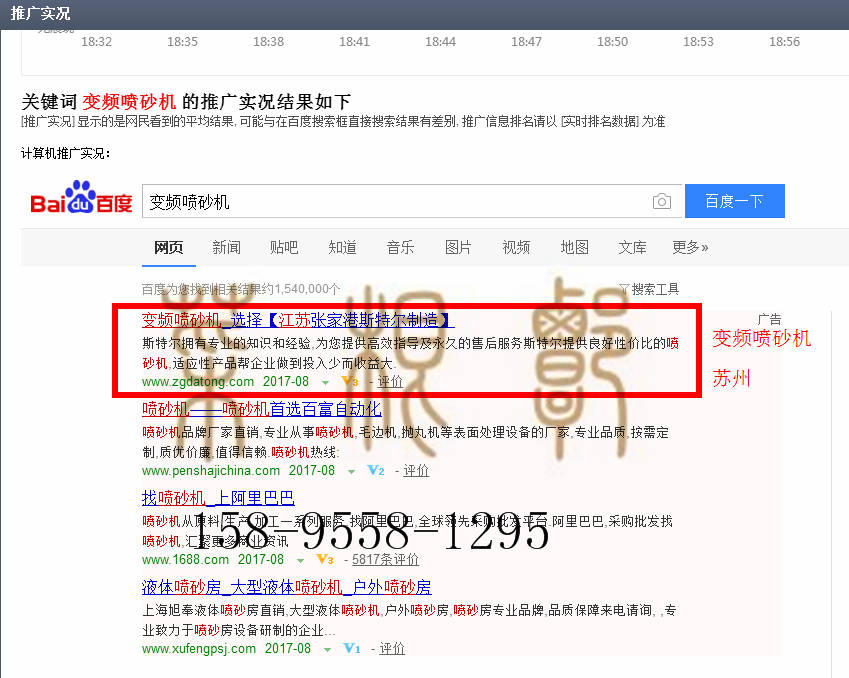Open the 搜索工具 filter icon
Viewport: 849px width, 678px height.
pyautogui.click(x=624, y=289)
